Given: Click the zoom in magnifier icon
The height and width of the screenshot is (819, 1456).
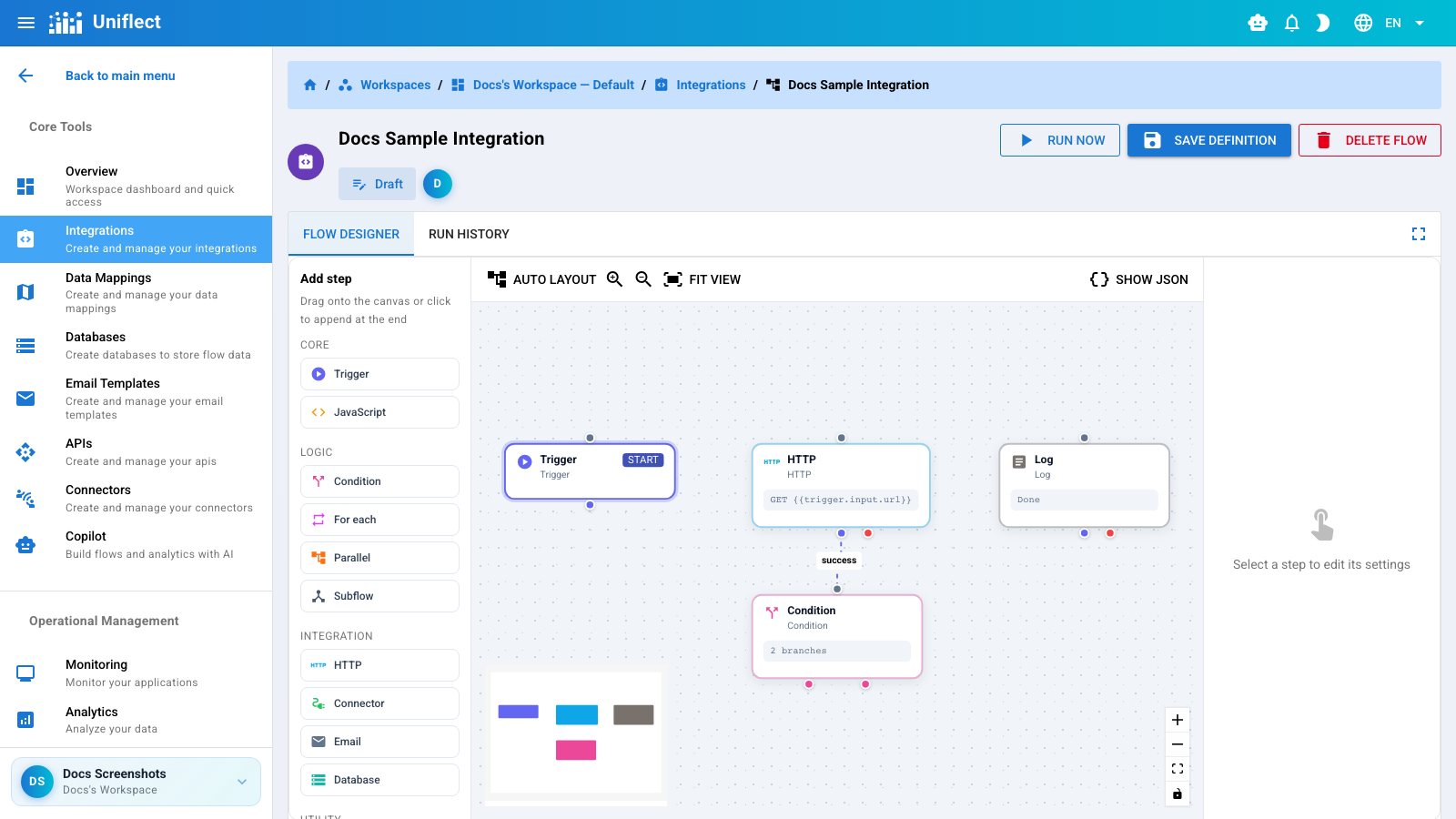Looking at the screenshot, I should coord(615,279).
